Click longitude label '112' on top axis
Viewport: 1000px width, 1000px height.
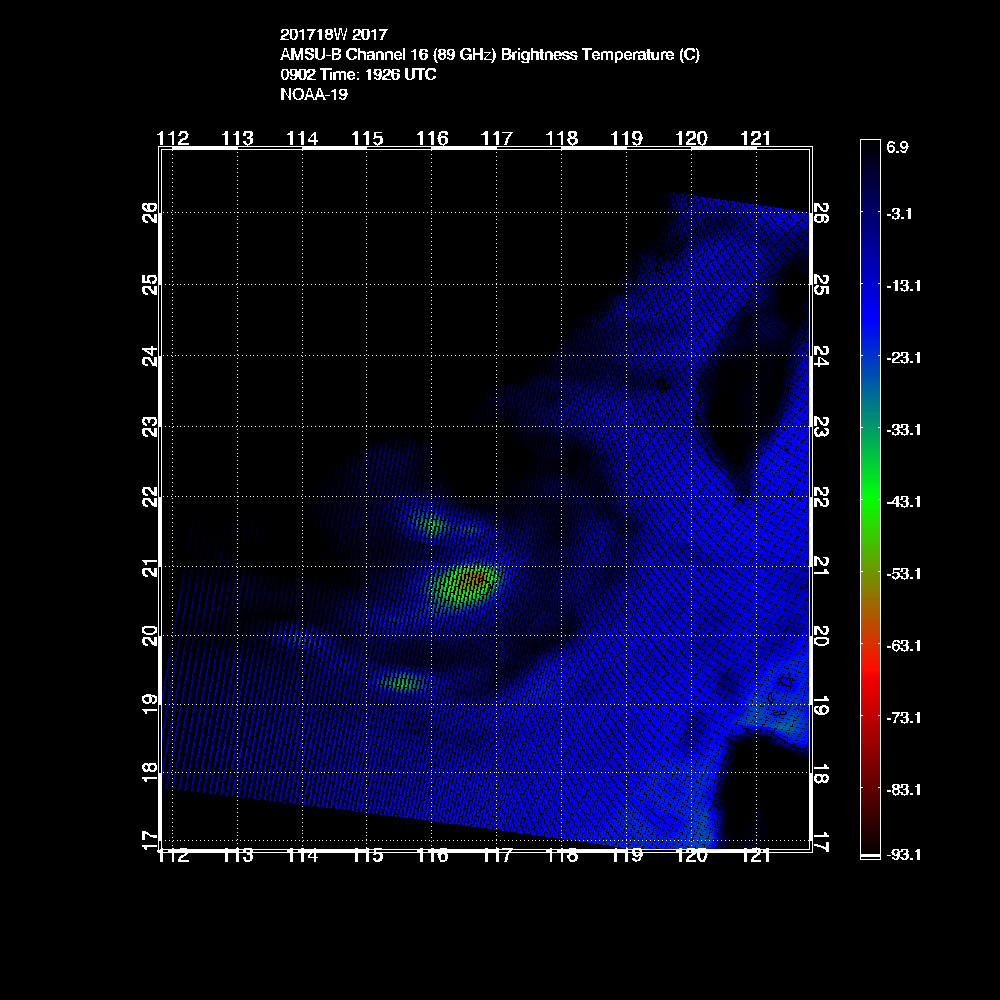(x=173, y=138)
